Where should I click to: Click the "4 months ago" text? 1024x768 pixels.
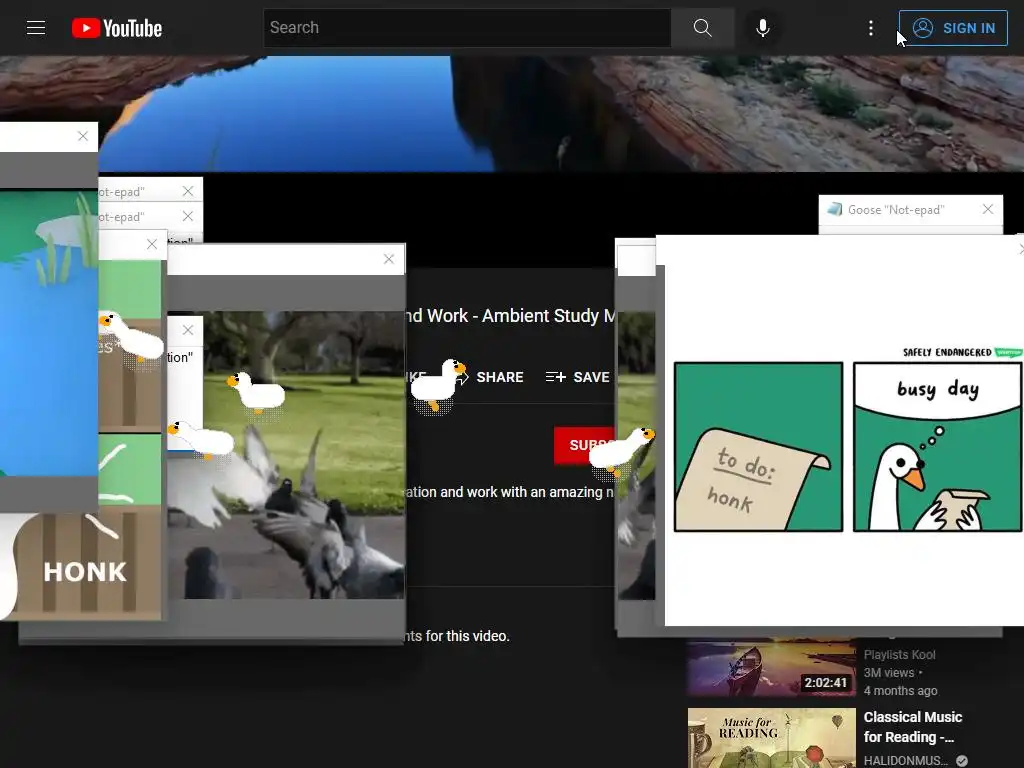click(901, 690)
